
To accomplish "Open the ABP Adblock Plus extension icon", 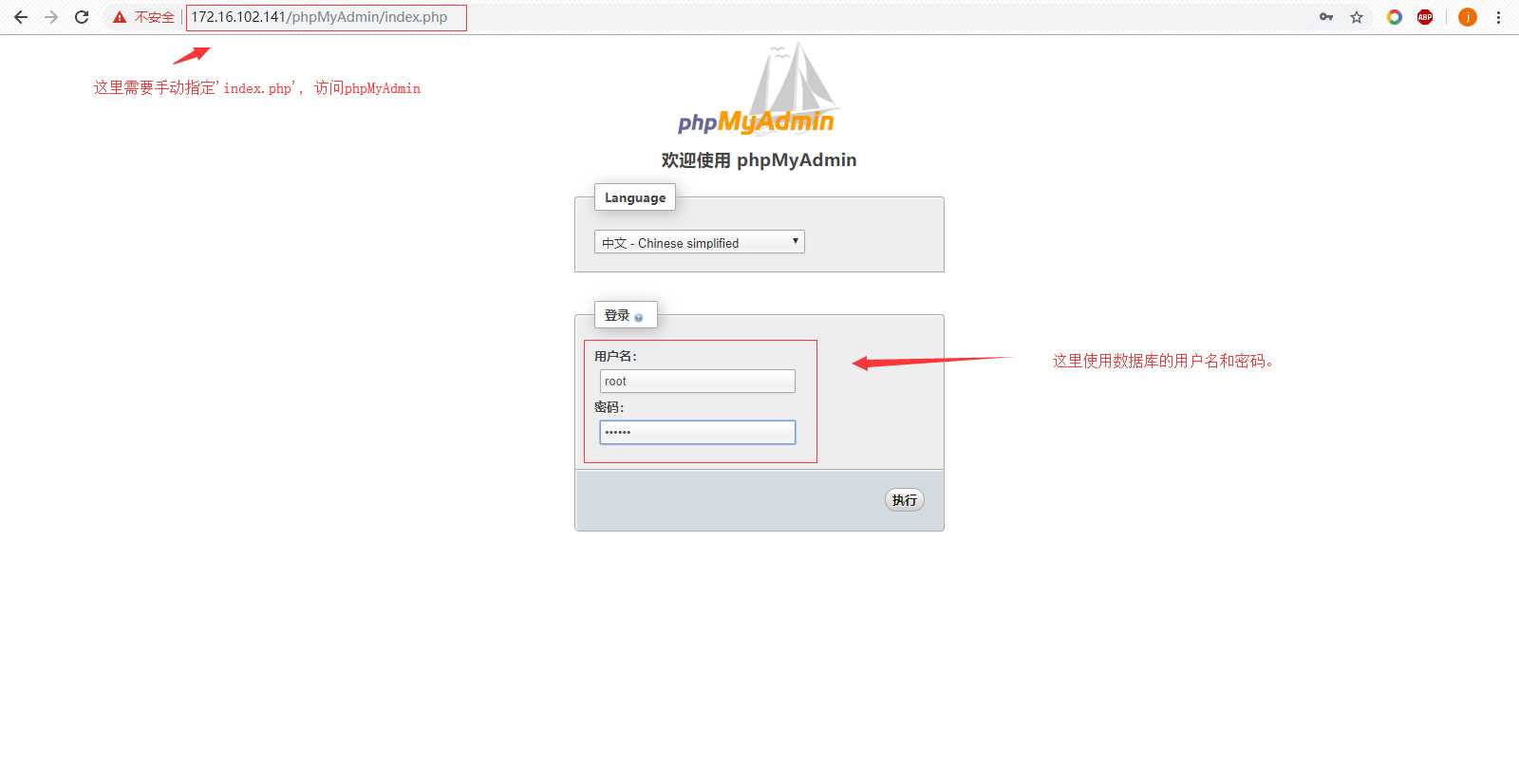I will click(x=1425, y=17).
